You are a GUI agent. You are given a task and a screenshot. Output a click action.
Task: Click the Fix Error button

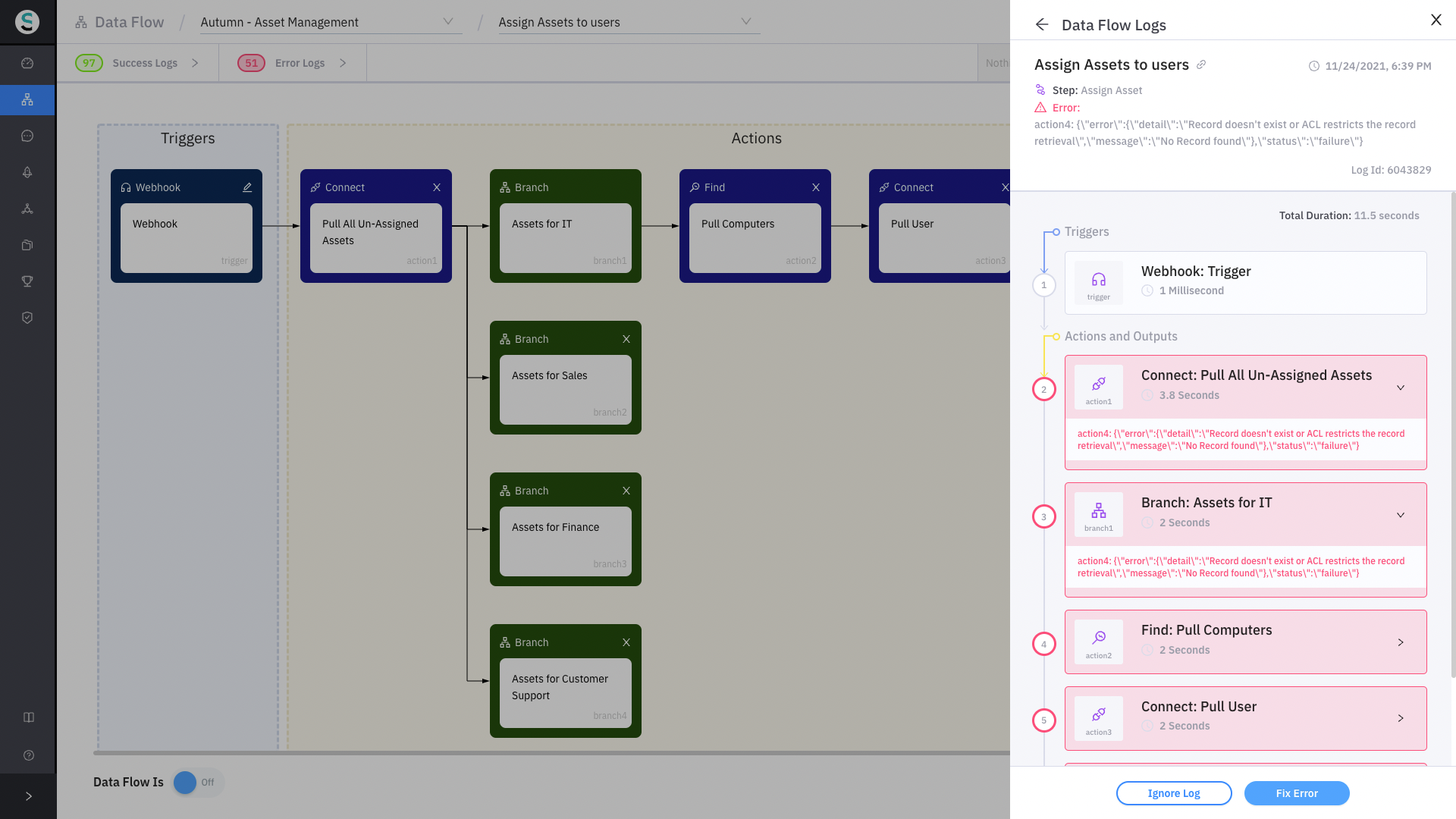pyautogui.click(x=1297, y=793)
